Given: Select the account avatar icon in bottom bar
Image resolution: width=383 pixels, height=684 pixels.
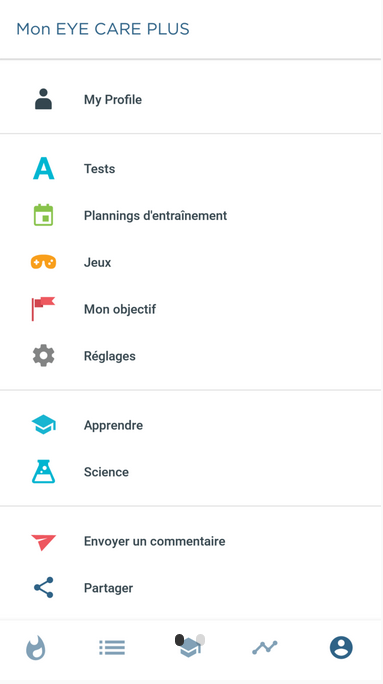Looking at the screenshot, I should (x=341, y=647).
